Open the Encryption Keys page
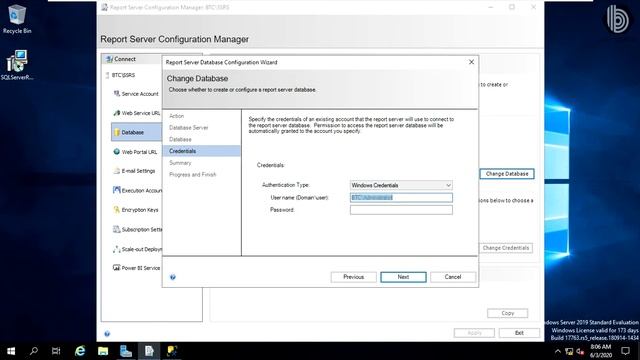Image resolution: width=640 pixels, height=360 pixels. pyautogui.click(x=136, y=210)
